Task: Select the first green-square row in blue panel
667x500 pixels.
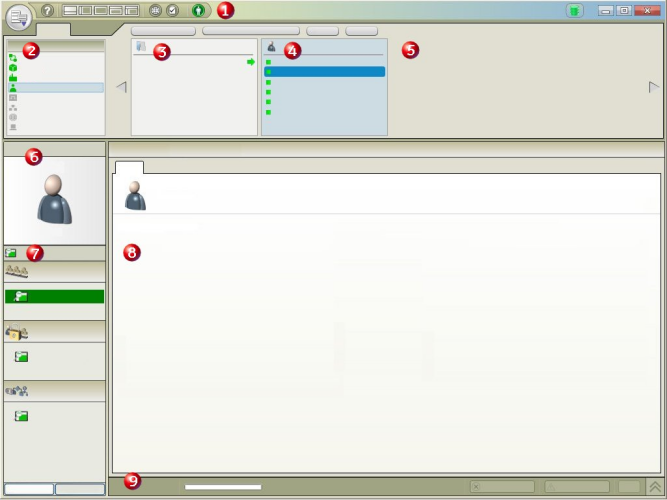Action: pyautogui.click(x=325, y=62)
